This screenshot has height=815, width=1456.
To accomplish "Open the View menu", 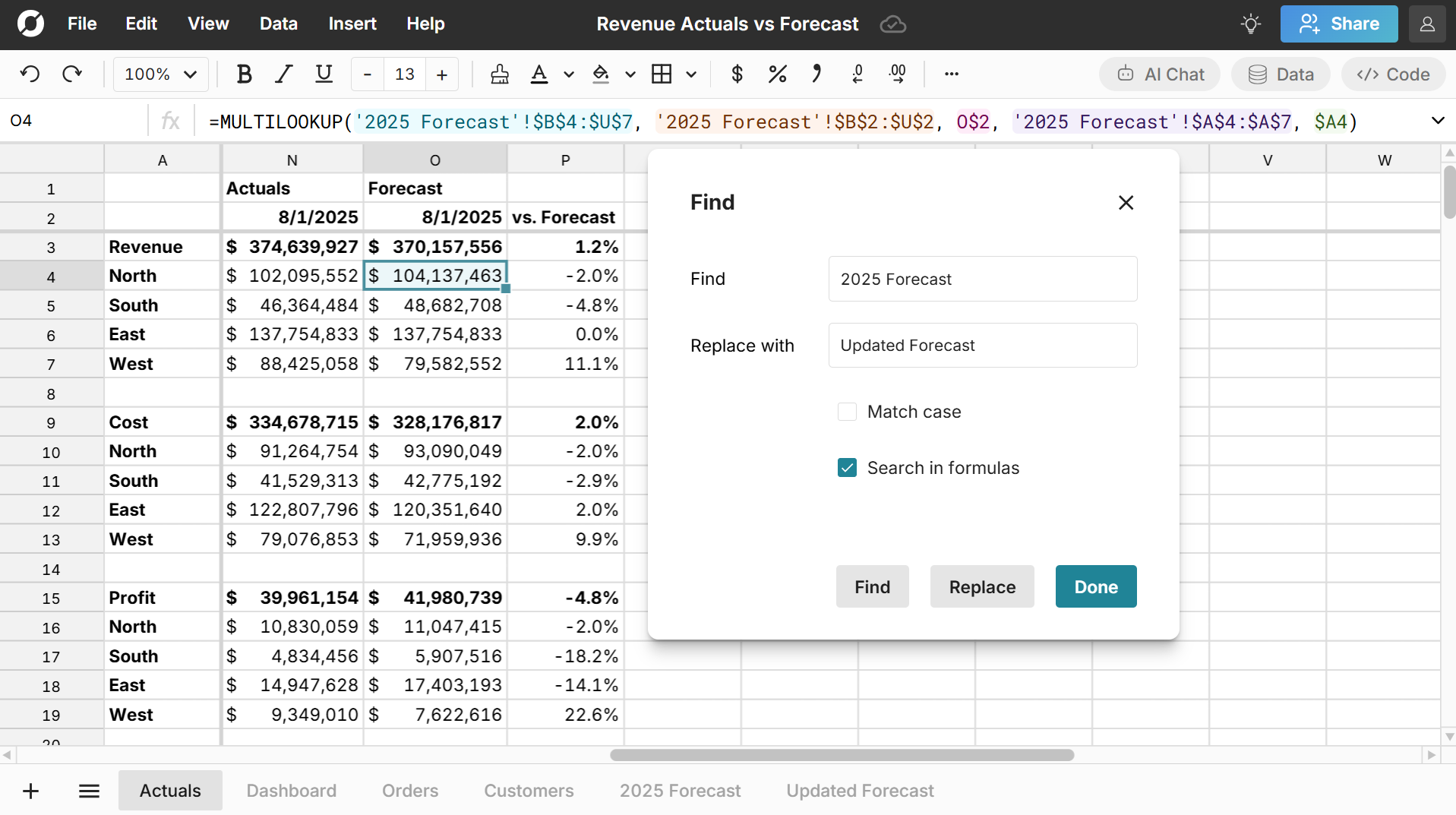I will click(x=208, y=24).
